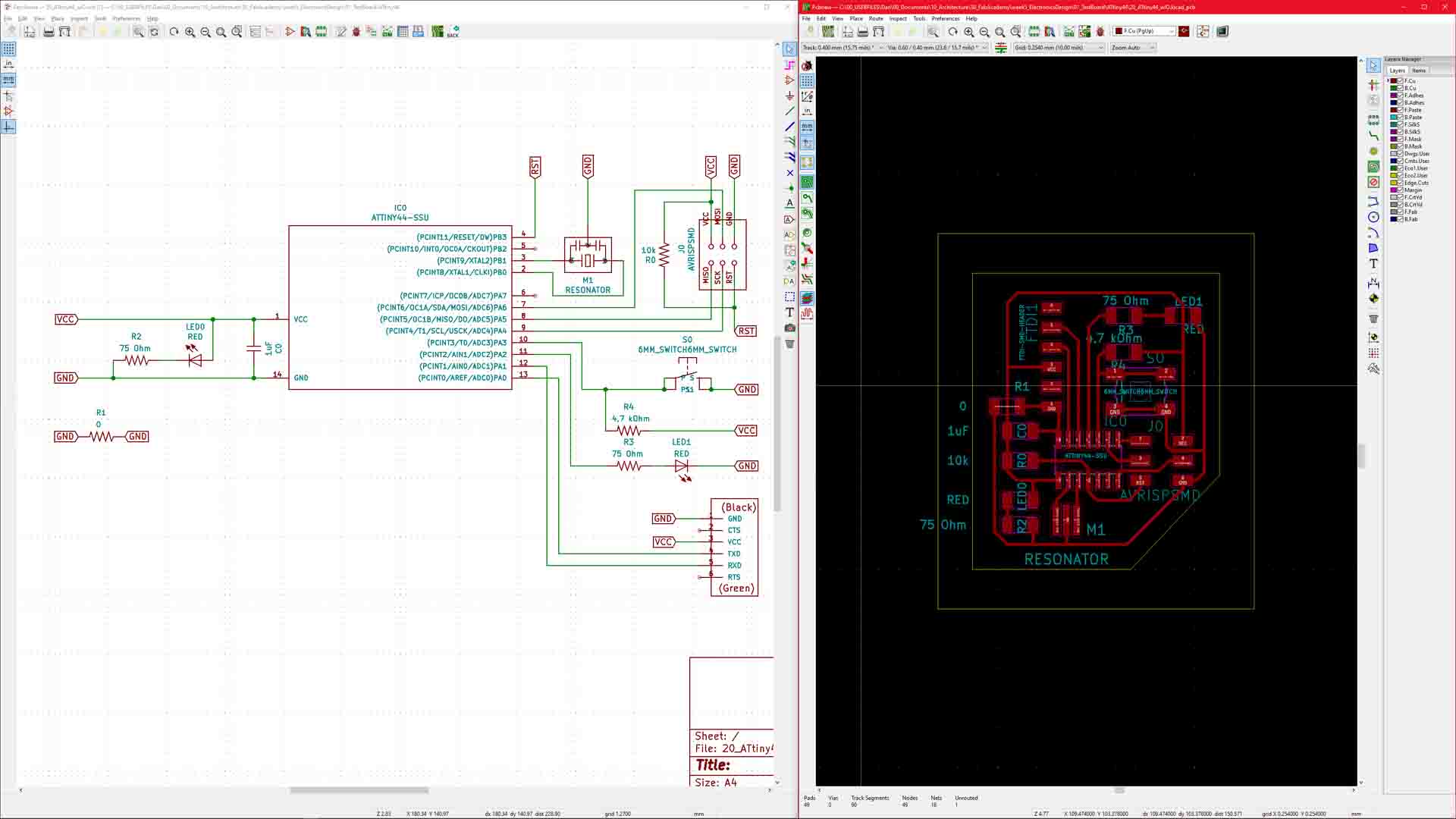Select Add Text tool in Pcbnew sidebar

point(1373,264)
